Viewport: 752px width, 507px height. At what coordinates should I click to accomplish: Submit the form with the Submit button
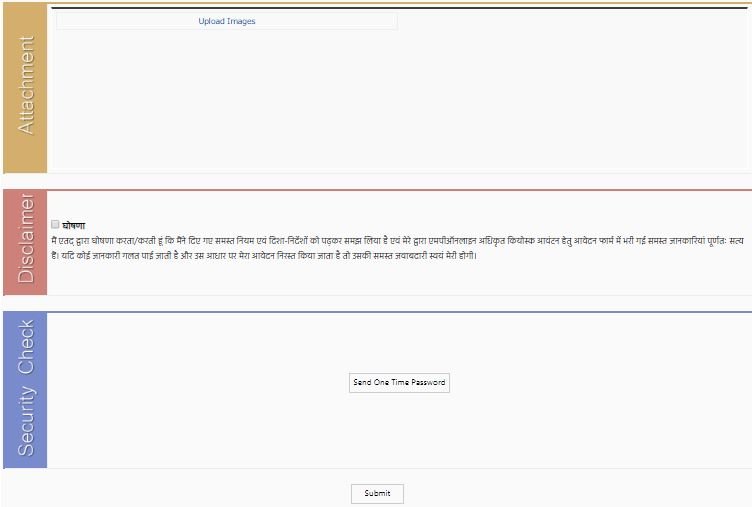point(377,494)
